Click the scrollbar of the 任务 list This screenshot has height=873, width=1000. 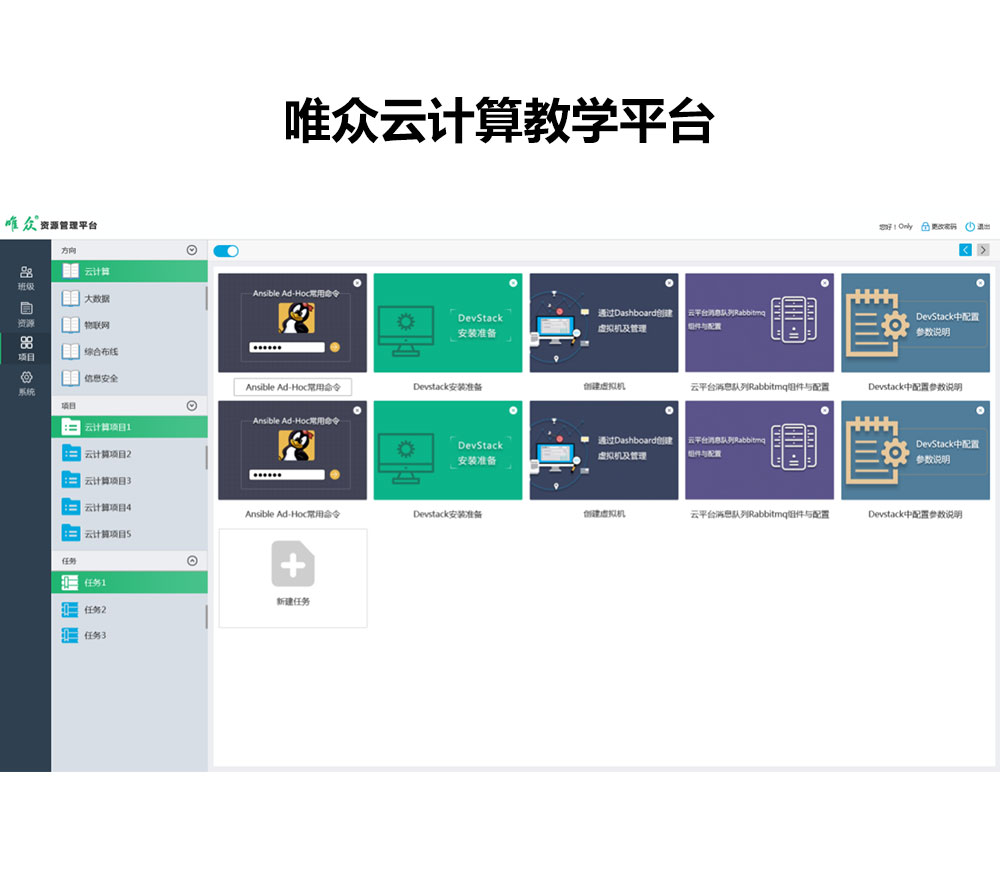pyautogui.click(x=206, y=617)
